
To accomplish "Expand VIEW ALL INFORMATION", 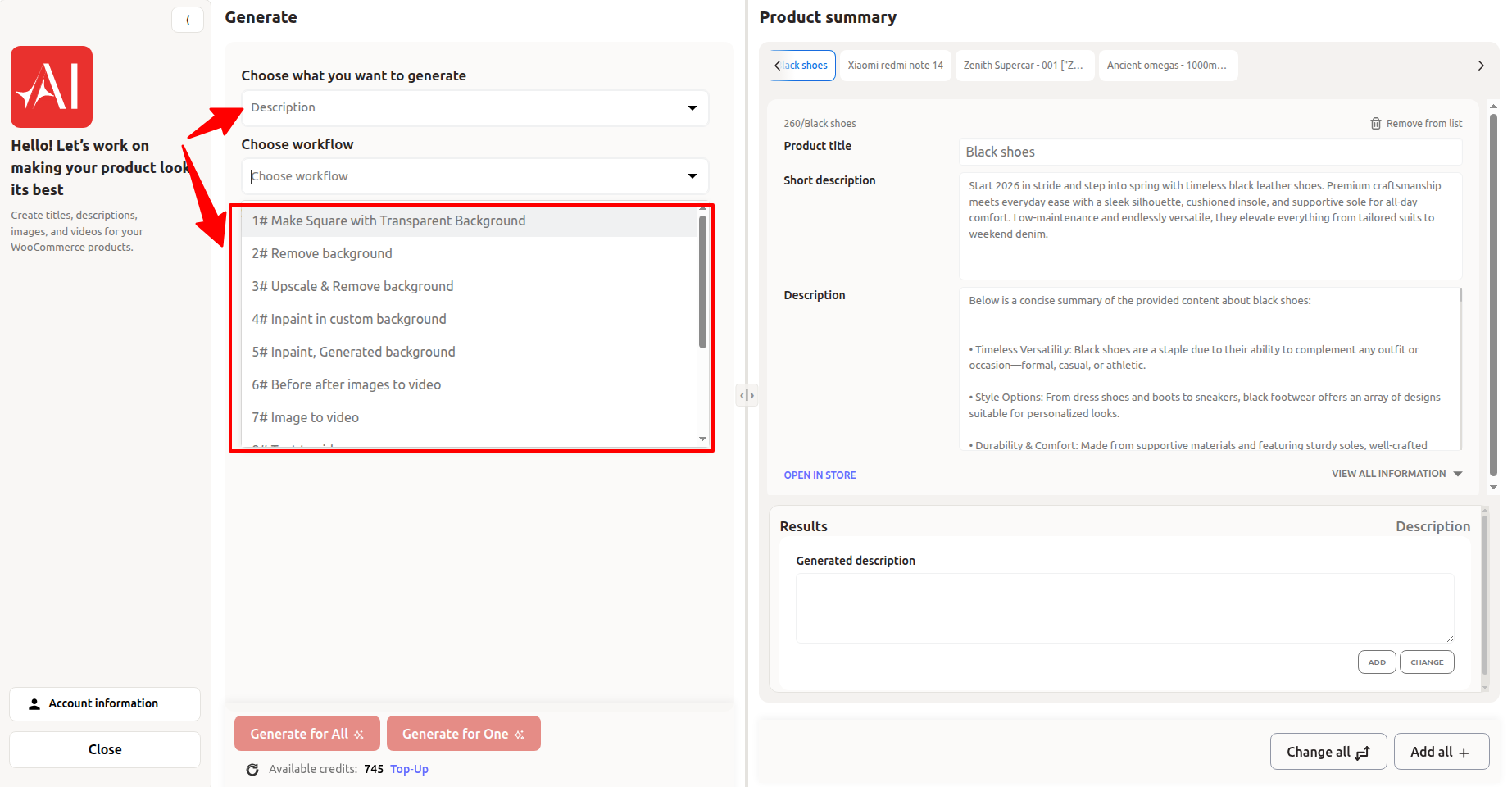I will 1396,473.
